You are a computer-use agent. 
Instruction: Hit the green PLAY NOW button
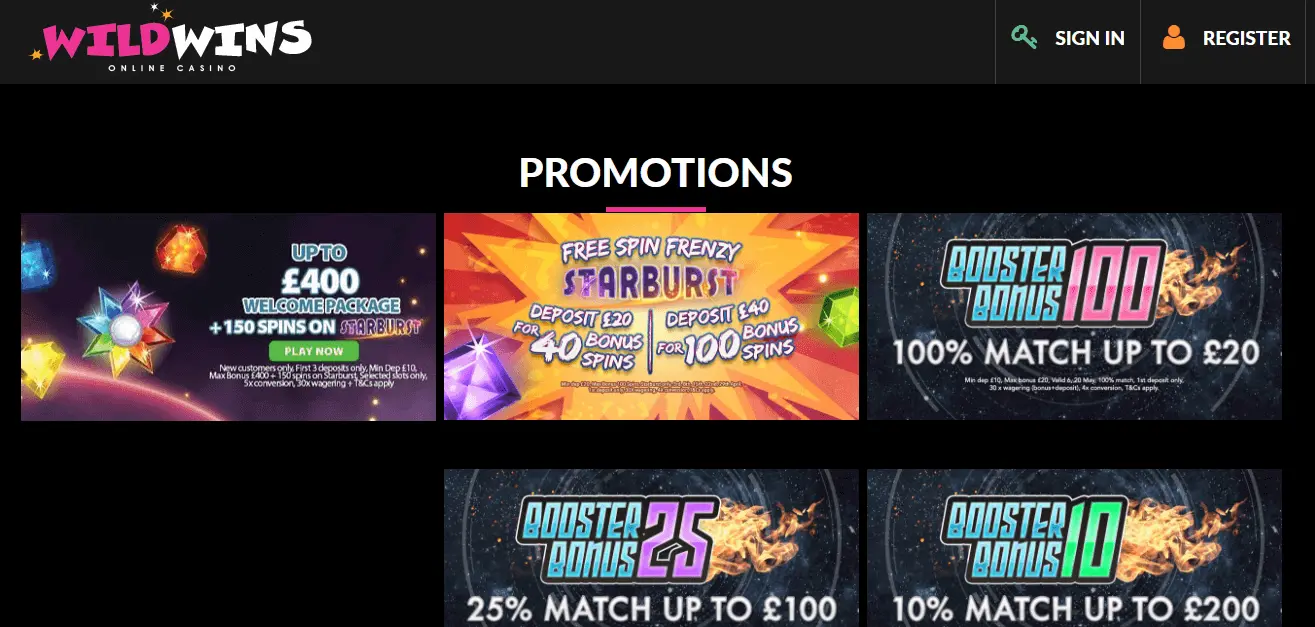pyautogui.click(x=314, y=351)
